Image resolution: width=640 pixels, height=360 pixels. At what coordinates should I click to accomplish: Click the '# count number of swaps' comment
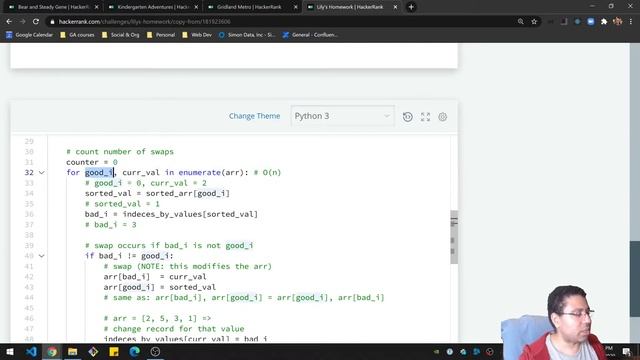120,152
